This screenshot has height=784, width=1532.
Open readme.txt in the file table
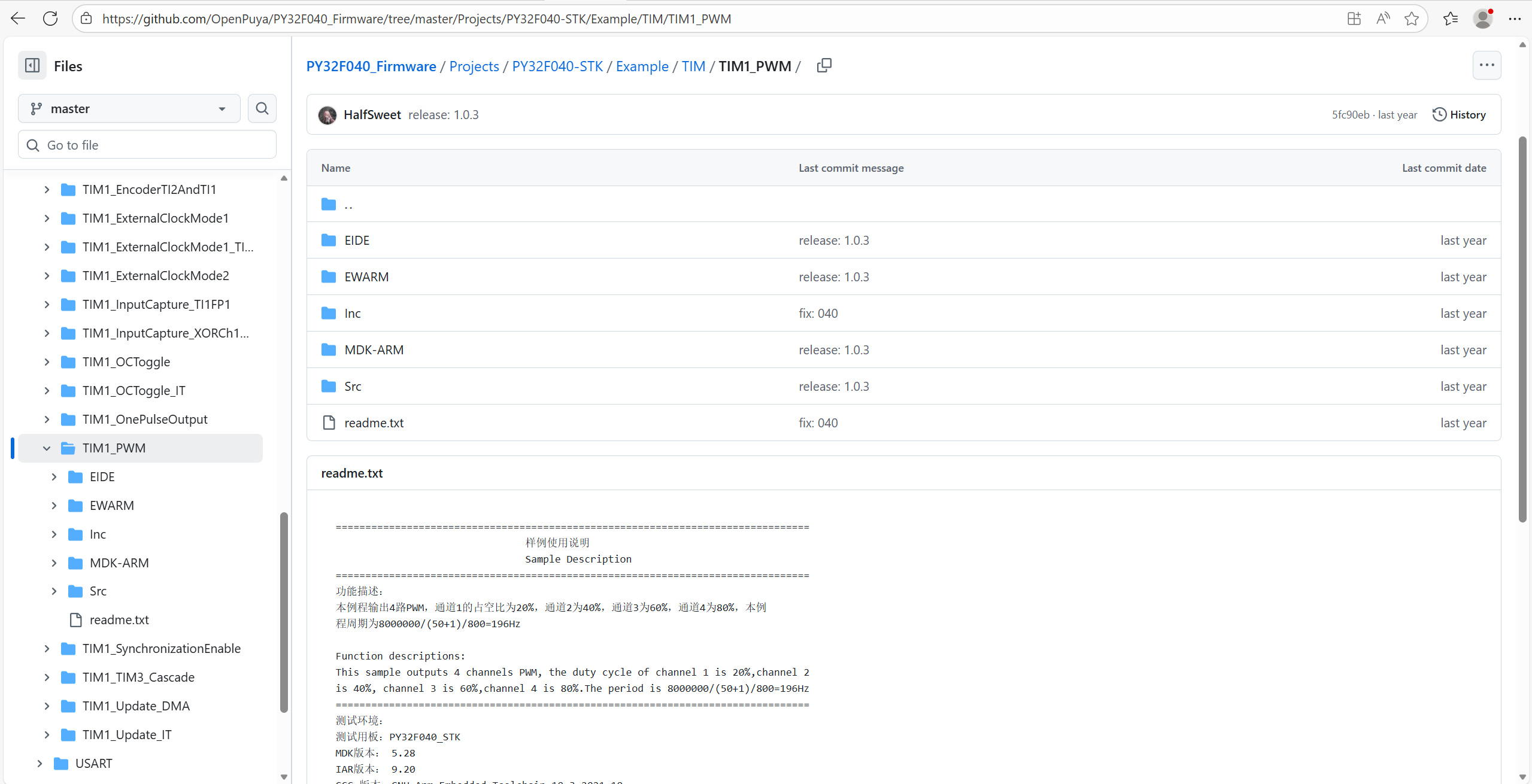[x=374, y=423]
